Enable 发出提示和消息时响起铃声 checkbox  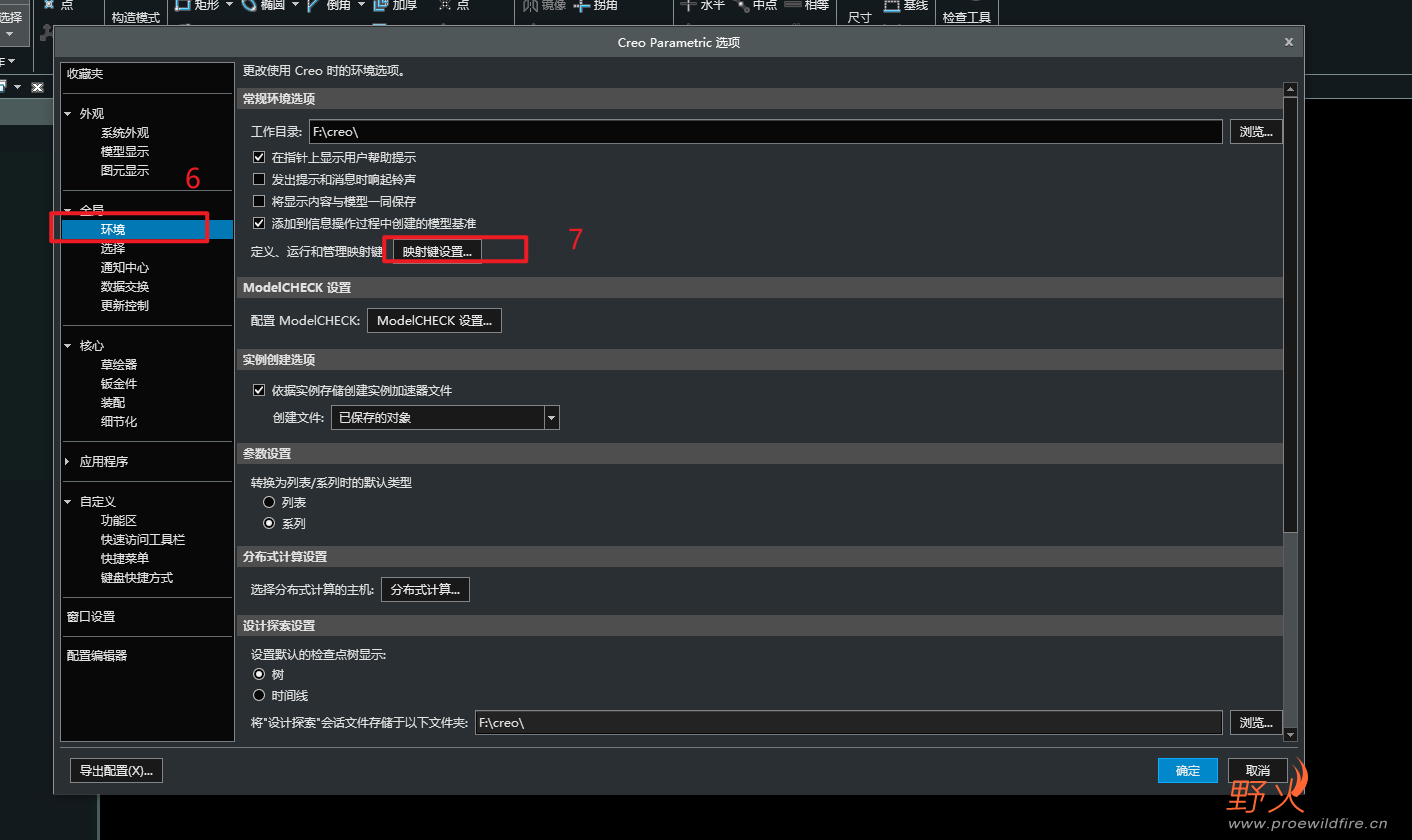(259, 180)
